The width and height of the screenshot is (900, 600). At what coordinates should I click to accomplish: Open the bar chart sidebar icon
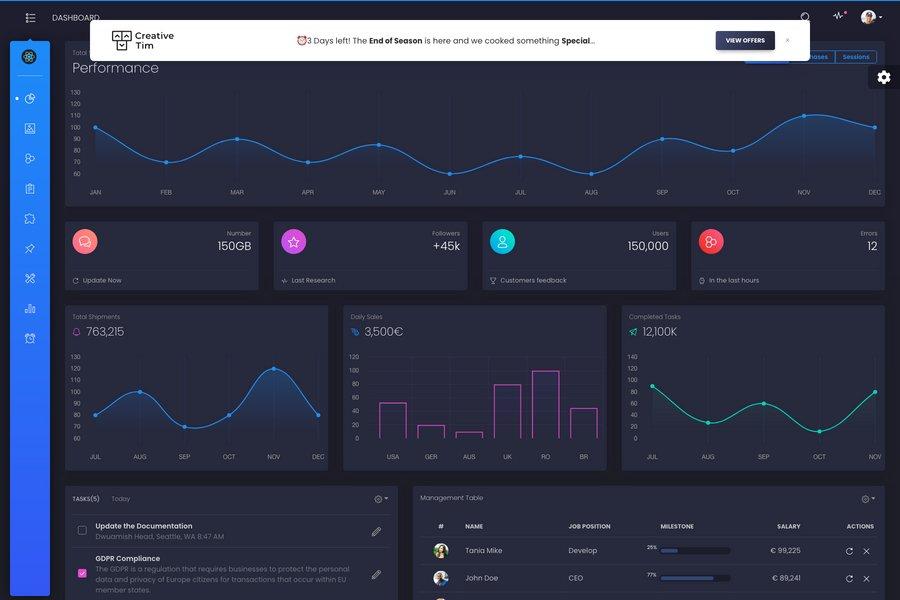29,308
